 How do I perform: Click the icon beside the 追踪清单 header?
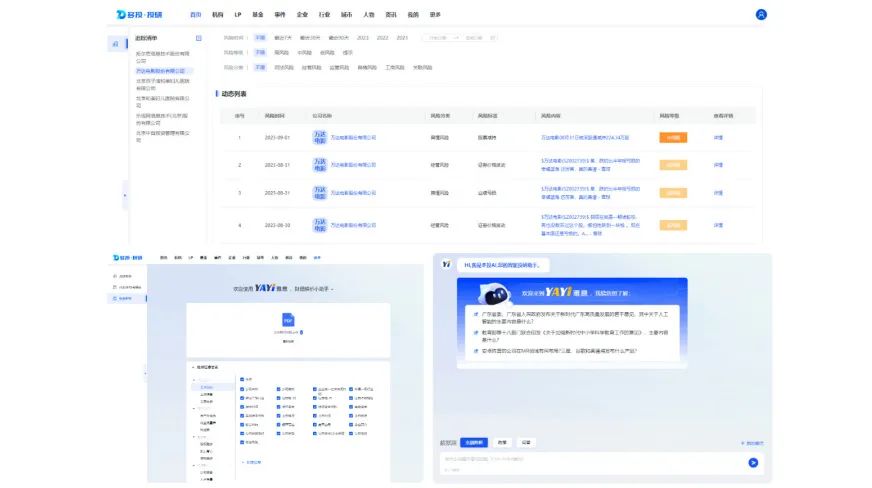199,38
